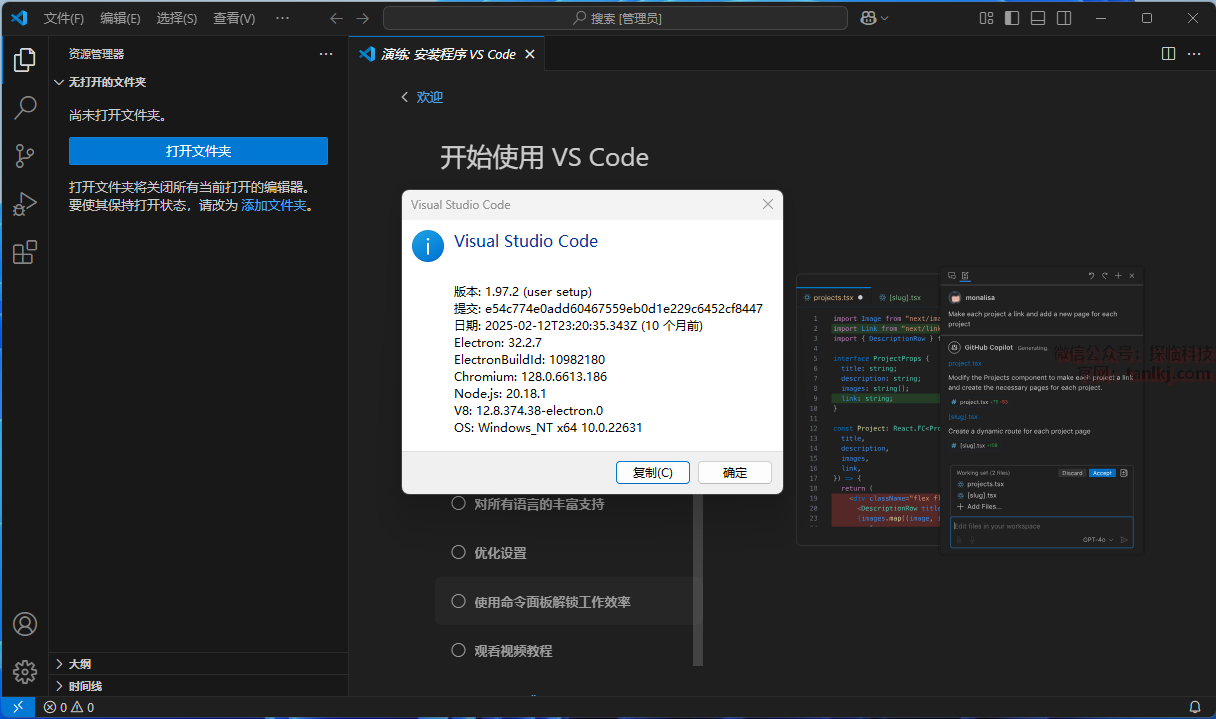Expand the 大纲 outline section

click(x=80, y=664)
